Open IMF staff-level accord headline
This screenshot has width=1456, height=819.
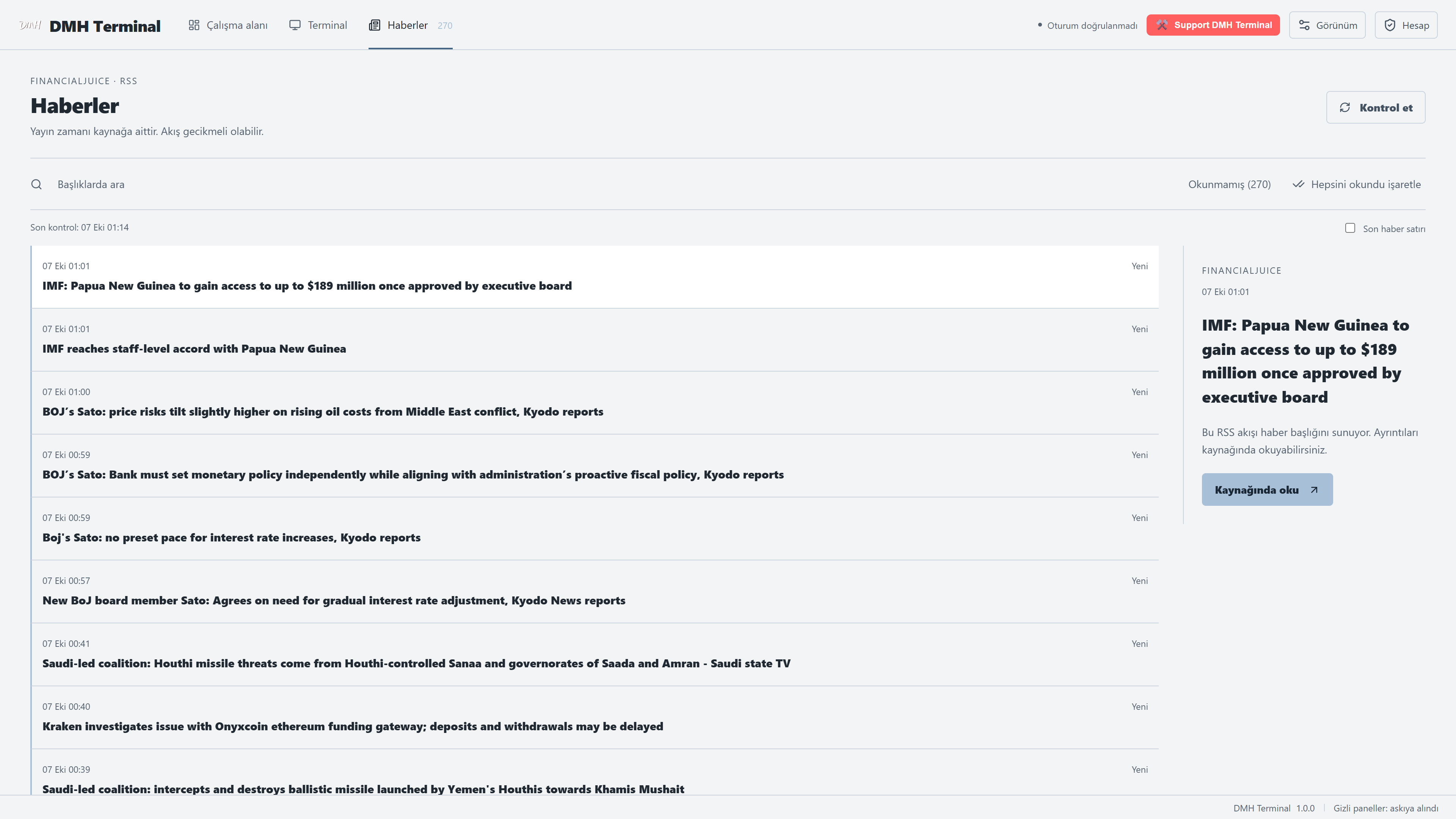(595, 340)
